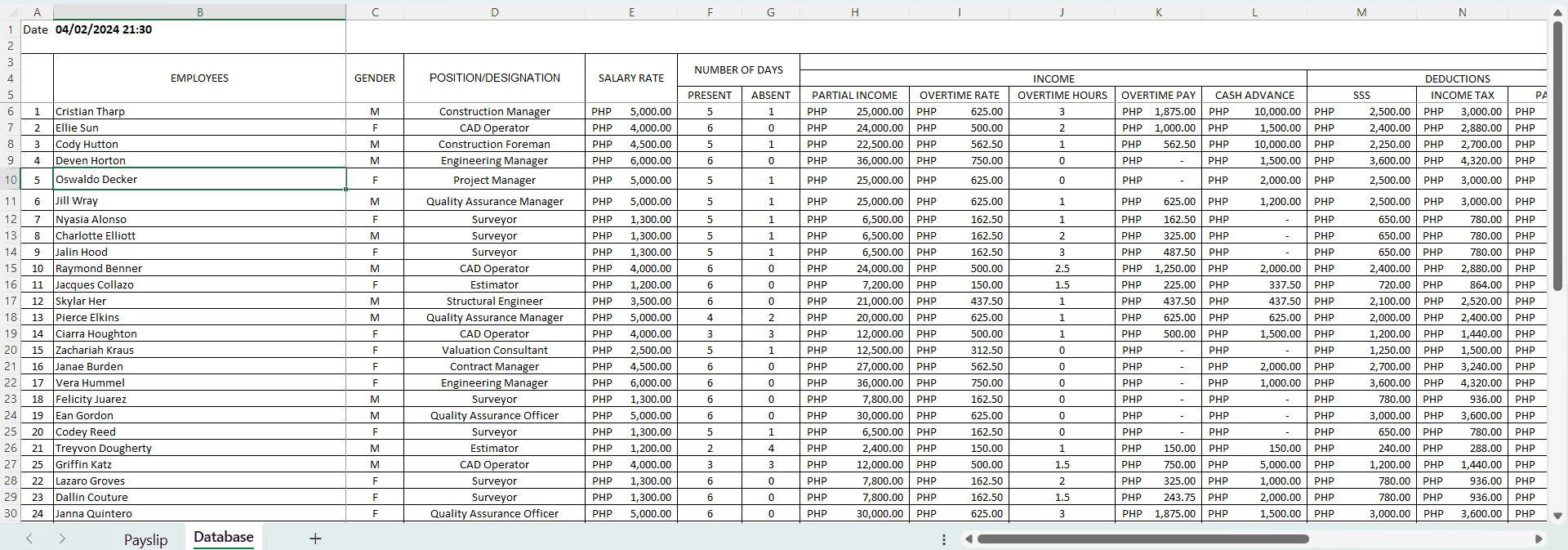The image size is (1568, 550).
Task: Click the EMPLOYEES header cell
Action: pyautogui.click(x=200, y=78)
